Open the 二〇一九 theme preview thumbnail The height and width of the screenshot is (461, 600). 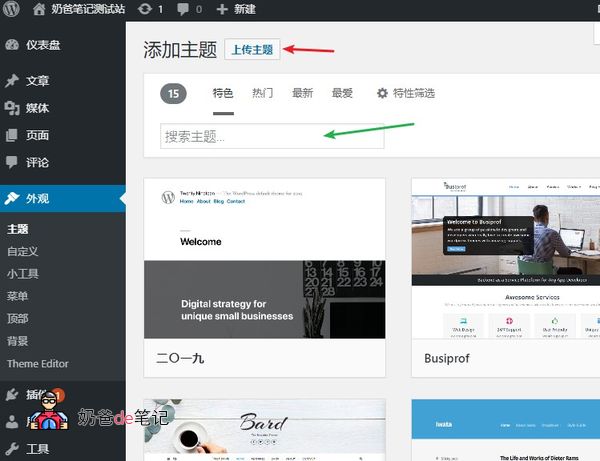pyautogui.click(x=264, y=258)
